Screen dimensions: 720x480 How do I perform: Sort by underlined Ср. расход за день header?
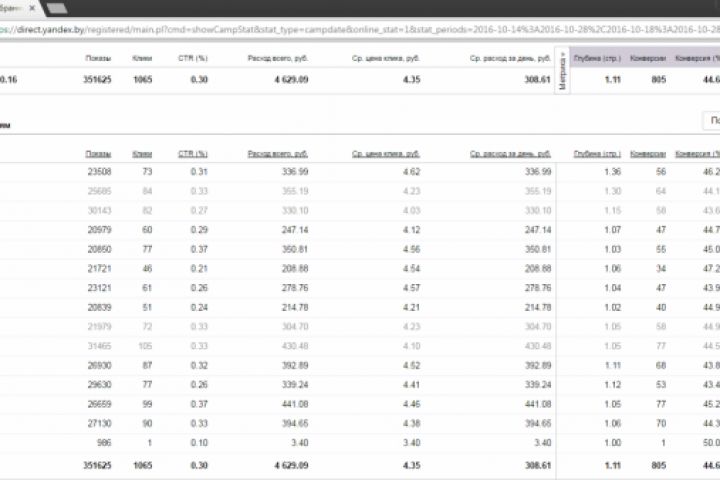coord(510,154)
